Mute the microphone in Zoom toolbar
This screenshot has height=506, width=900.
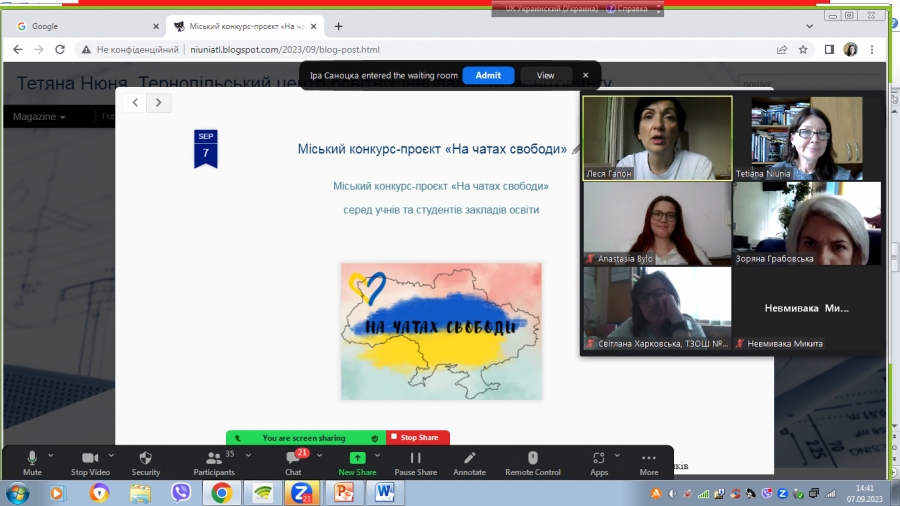[32, 459]
